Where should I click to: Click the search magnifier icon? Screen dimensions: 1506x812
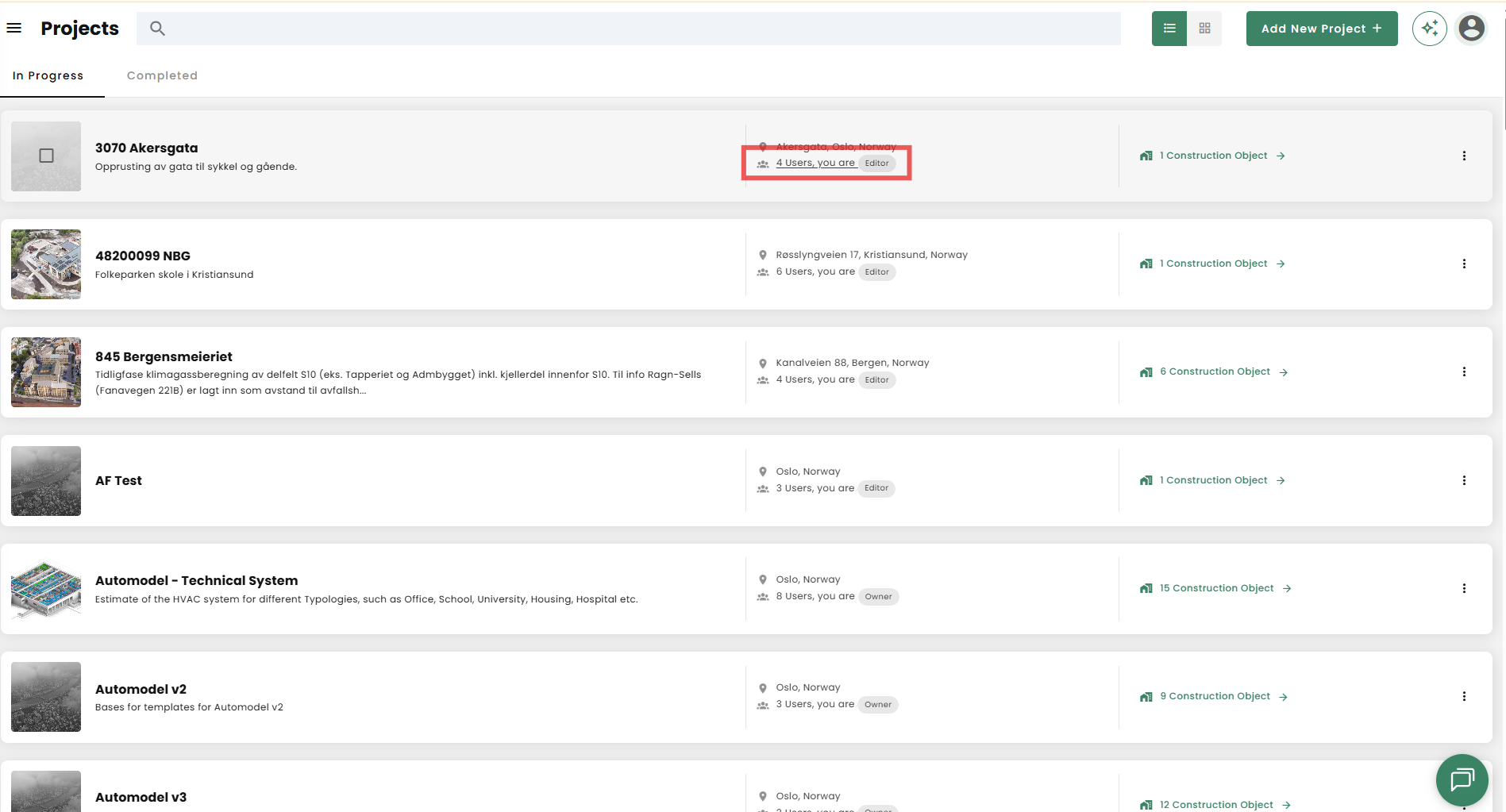[x=157, y=29]
